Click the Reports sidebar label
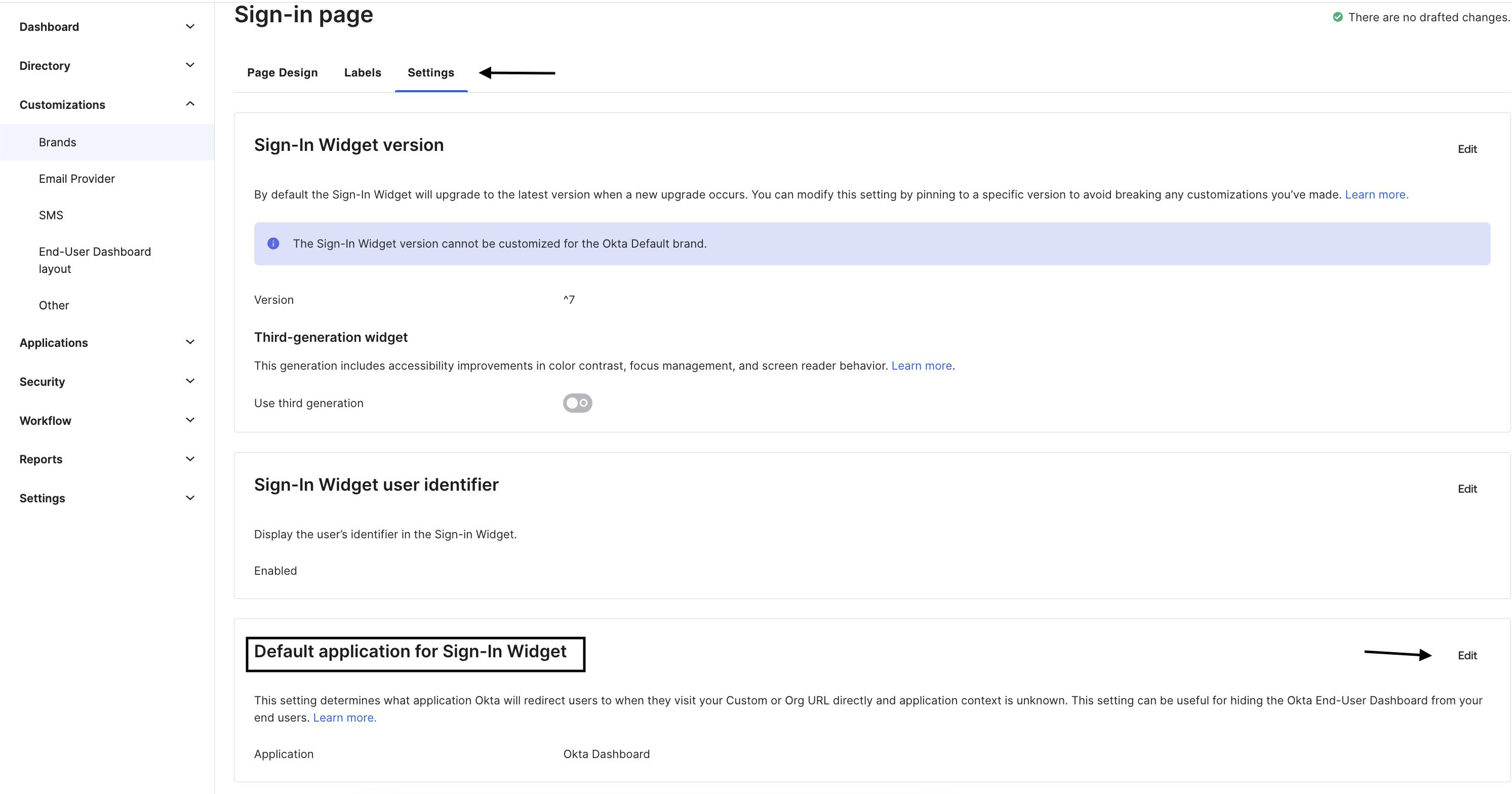The image size is (1512, 794). (x=41, y=459)
